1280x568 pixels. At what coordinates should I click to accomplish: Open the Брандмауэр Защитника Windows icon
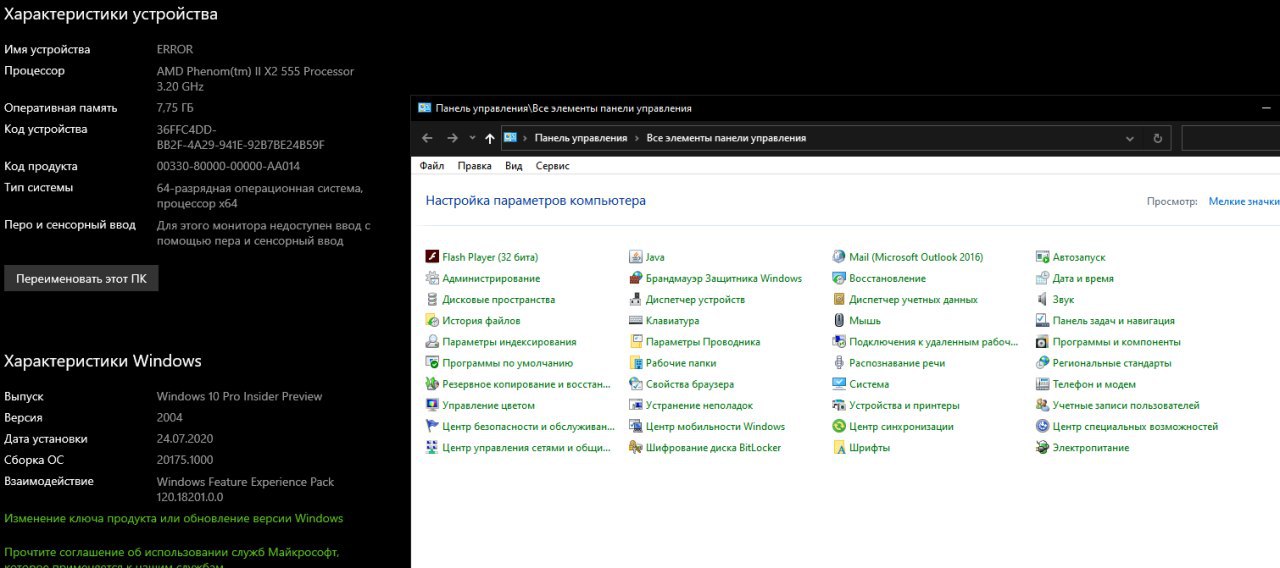click(x=636, y=278)
